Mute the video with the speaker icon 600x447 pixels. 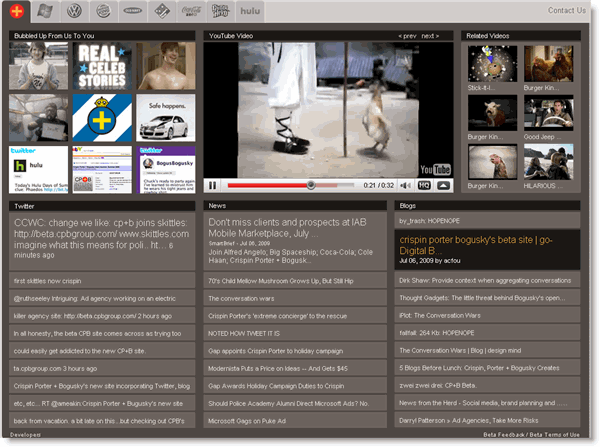[405, 186]
